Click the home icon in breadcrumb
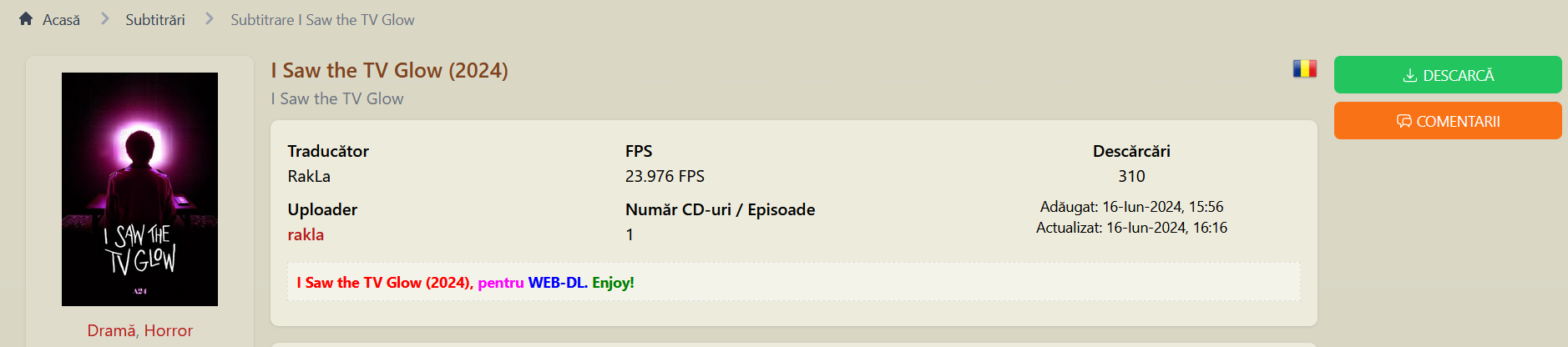Image resolution: width=1568 pixels, height=347 pixels. (26, 18)
